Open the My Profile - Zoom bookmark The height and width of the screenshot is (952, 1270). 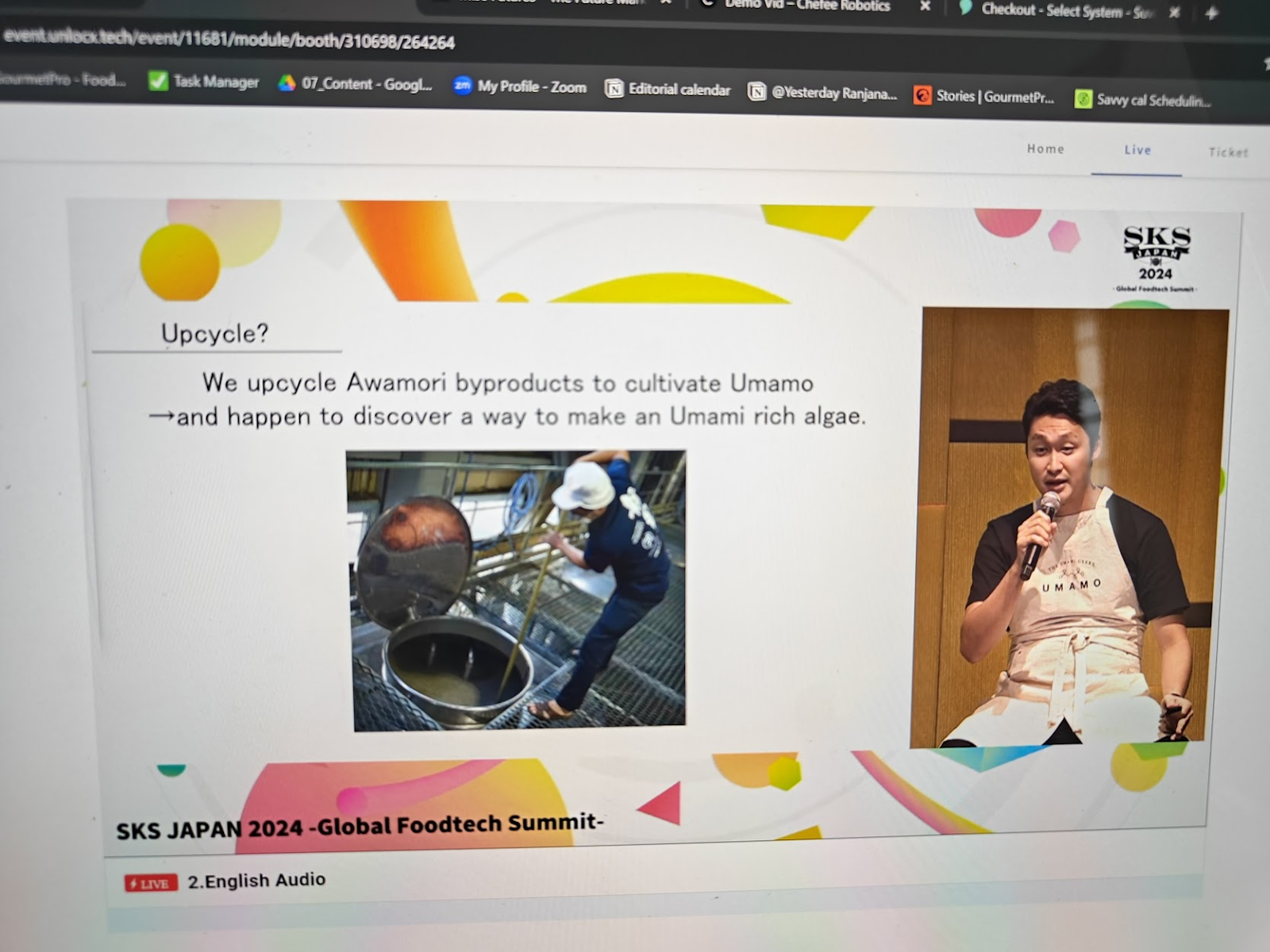520,86
